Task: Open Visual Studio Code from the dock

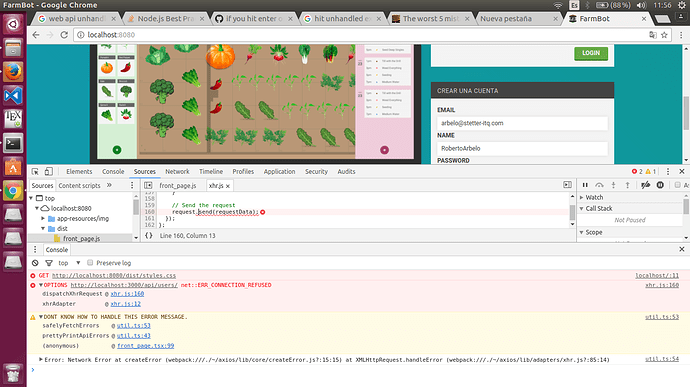Action: [13, 96]
